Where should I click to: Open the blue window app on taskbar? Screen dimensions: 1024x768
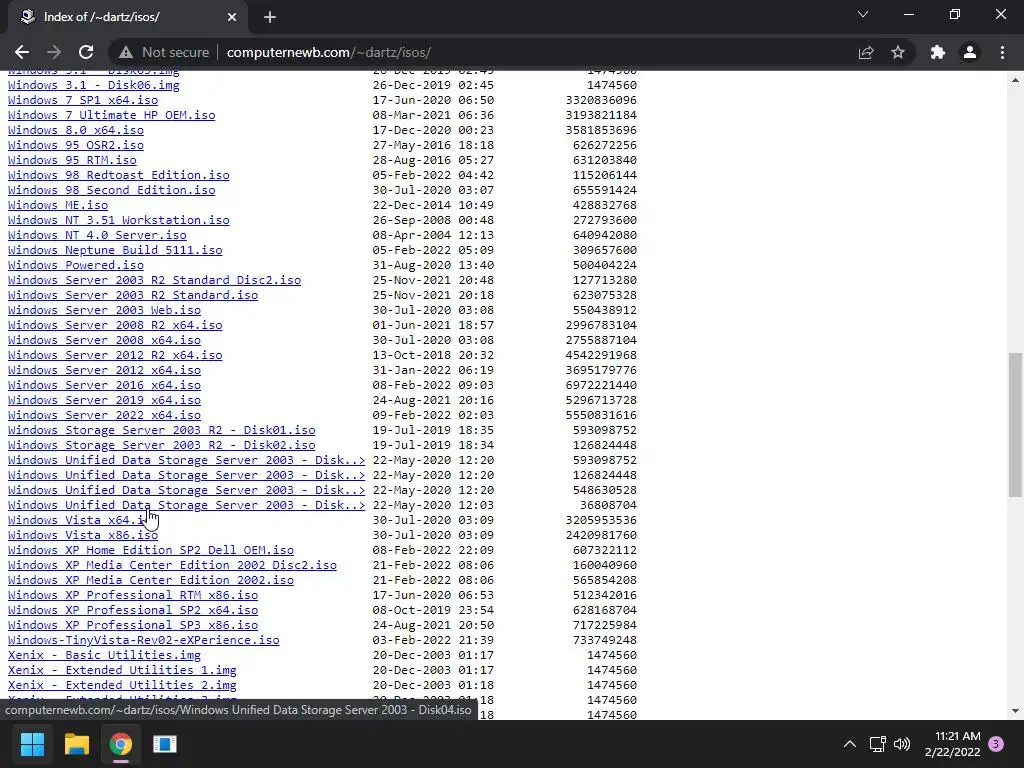(x=165, y=744)
